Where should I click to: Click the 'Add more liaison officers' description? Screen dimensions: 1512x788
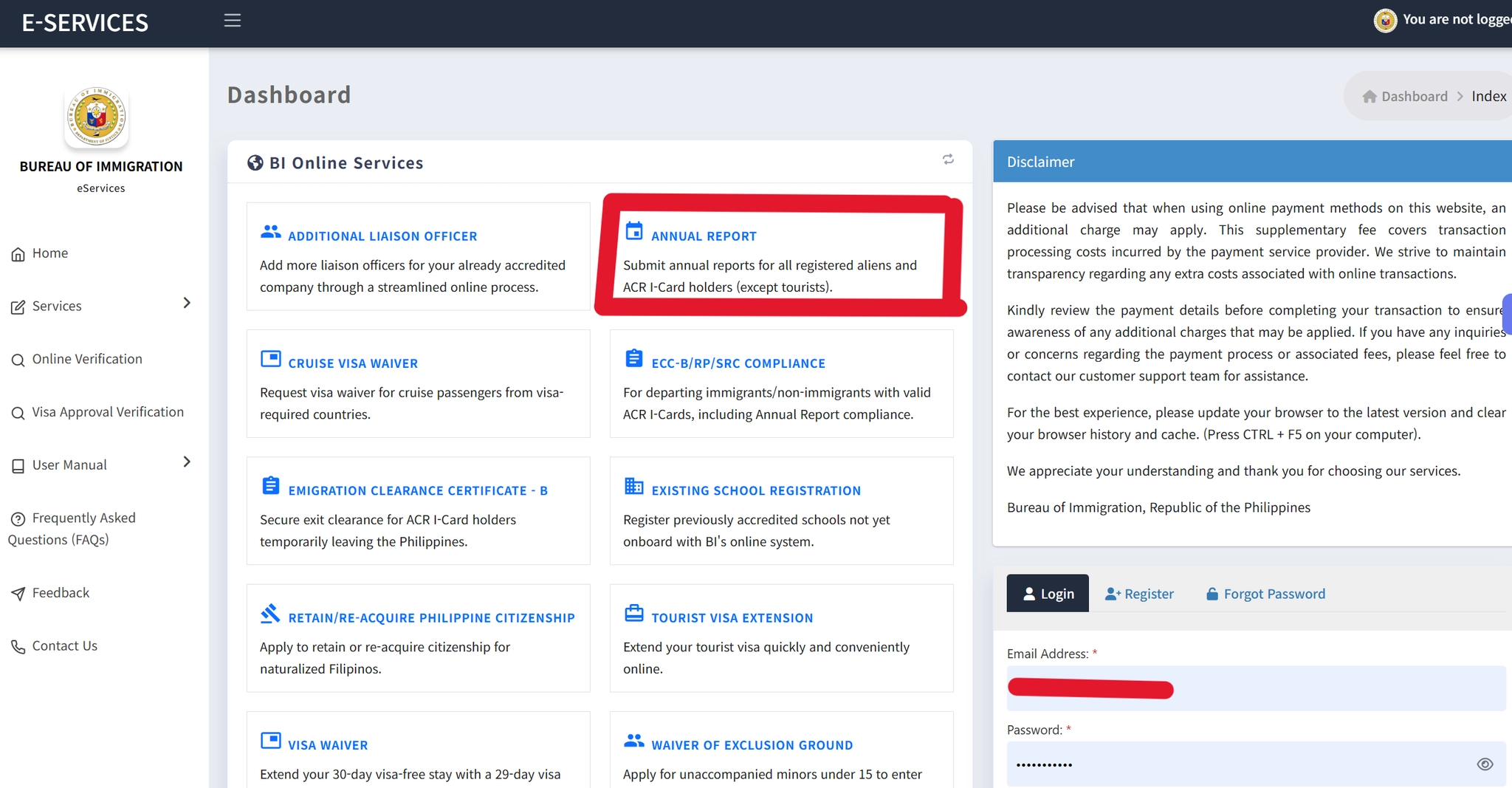tap(413, 276)
